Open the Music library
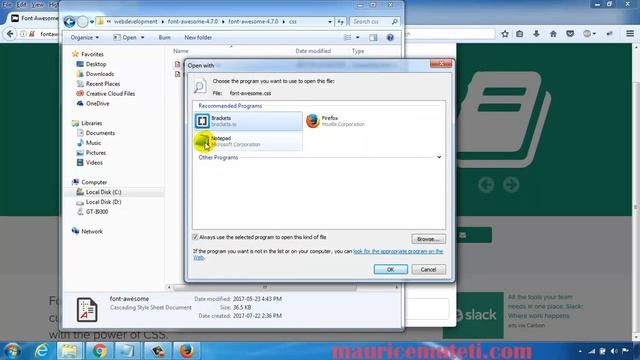 coord(93,143)
